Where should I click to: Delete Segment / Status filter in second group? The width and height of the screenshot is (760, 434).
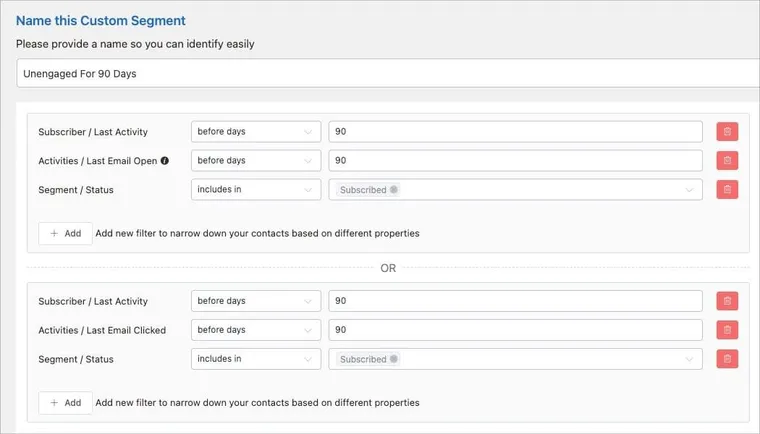click(x=727, y=359)
